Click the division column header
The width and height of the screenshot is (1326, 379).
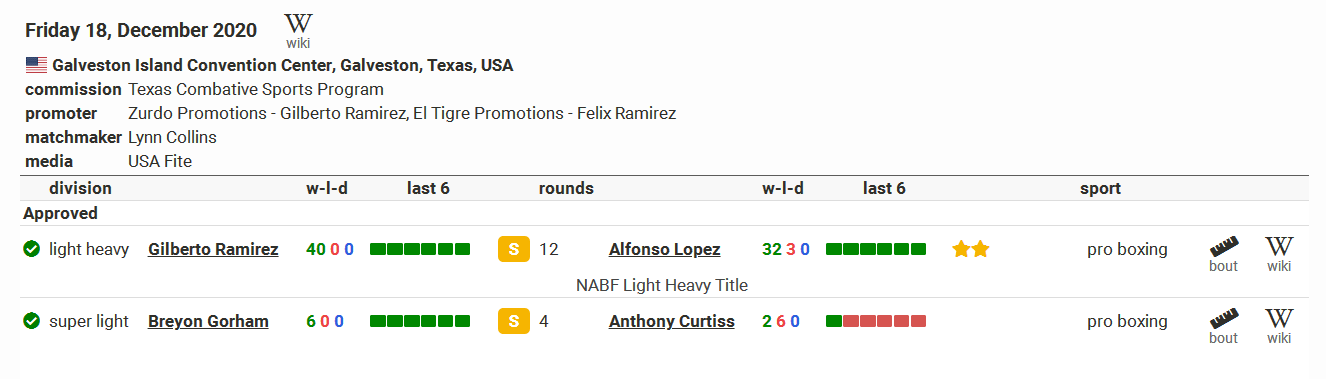(x=80, y=188)
